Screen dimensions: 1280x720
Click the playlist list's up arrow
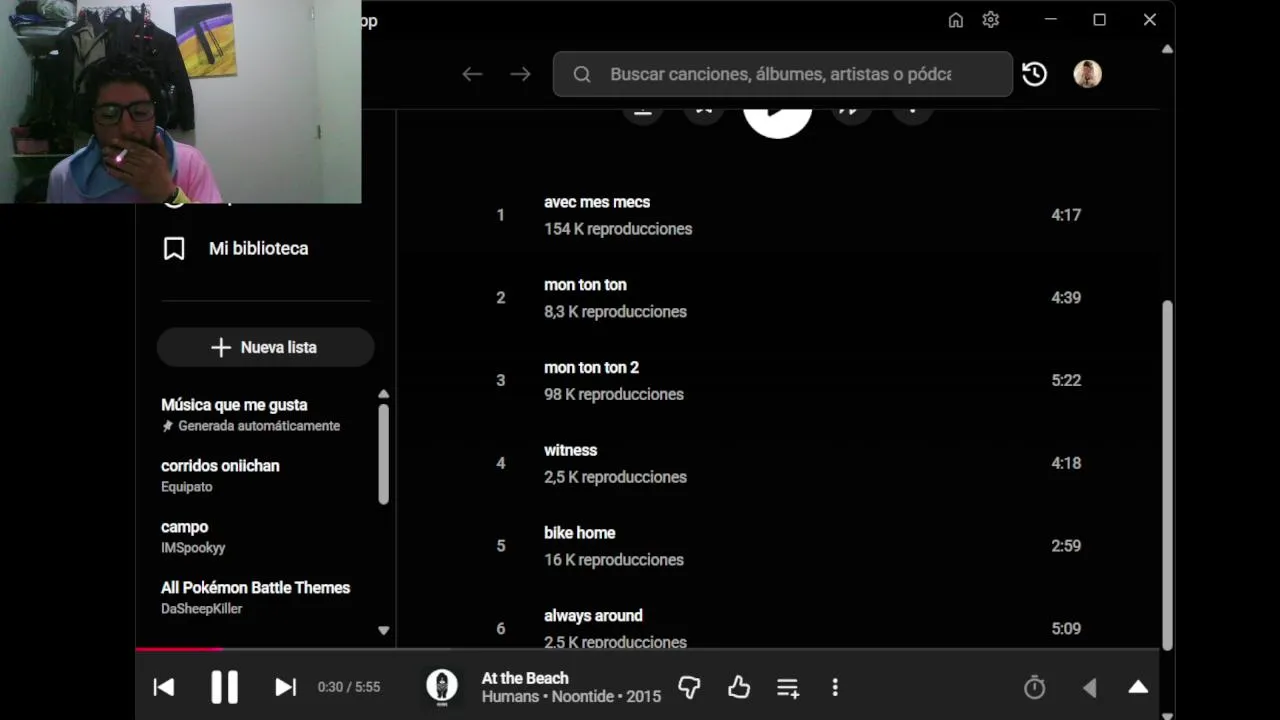click(383, 394)
